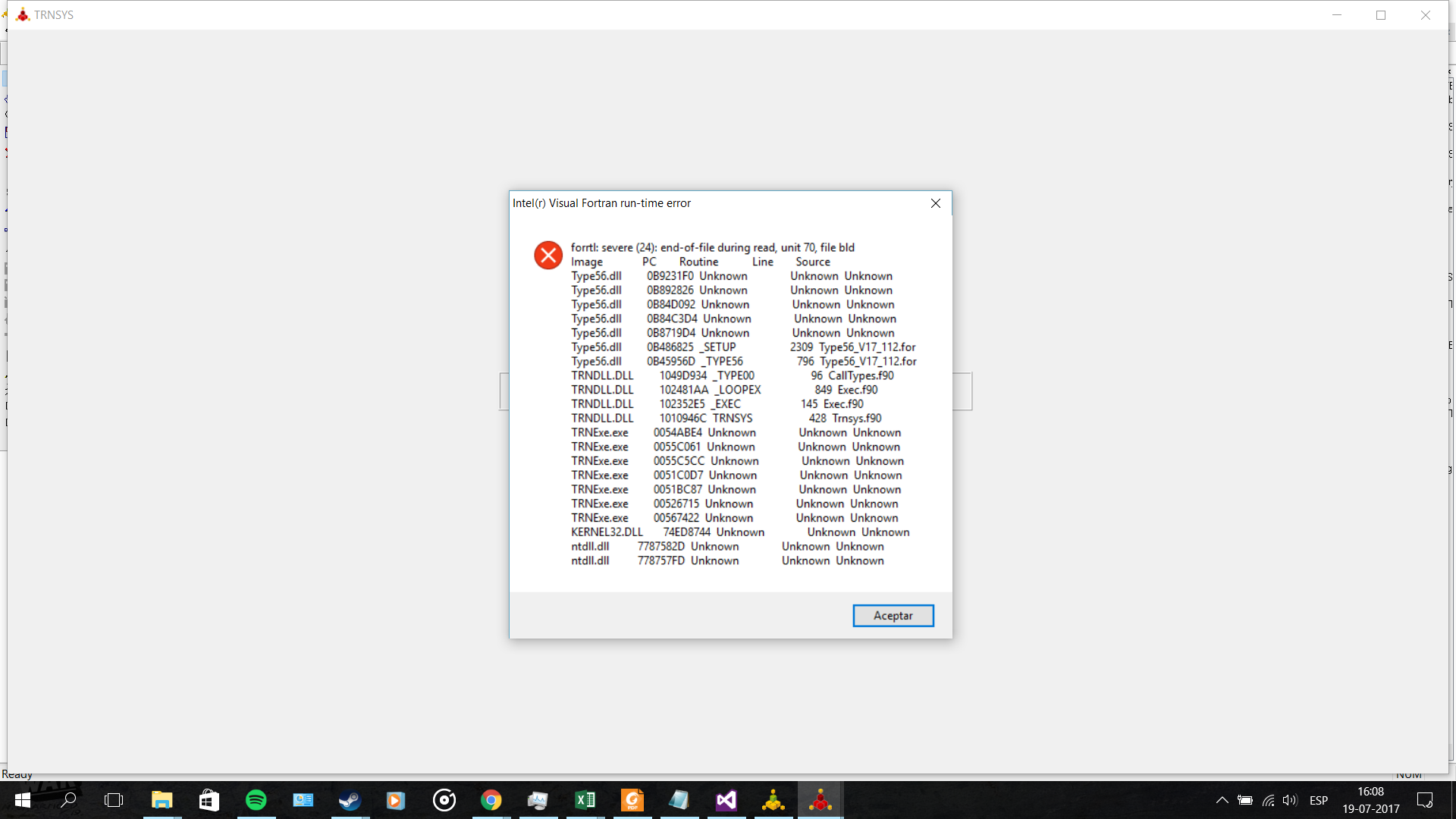Open taskbar search magnifier

point(68,800)
